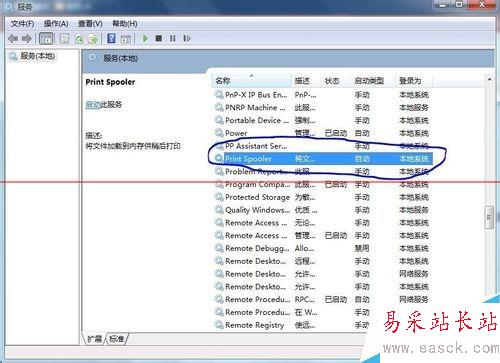
Task: Select the Print Spooler service row
Action: tap(322, 159)
